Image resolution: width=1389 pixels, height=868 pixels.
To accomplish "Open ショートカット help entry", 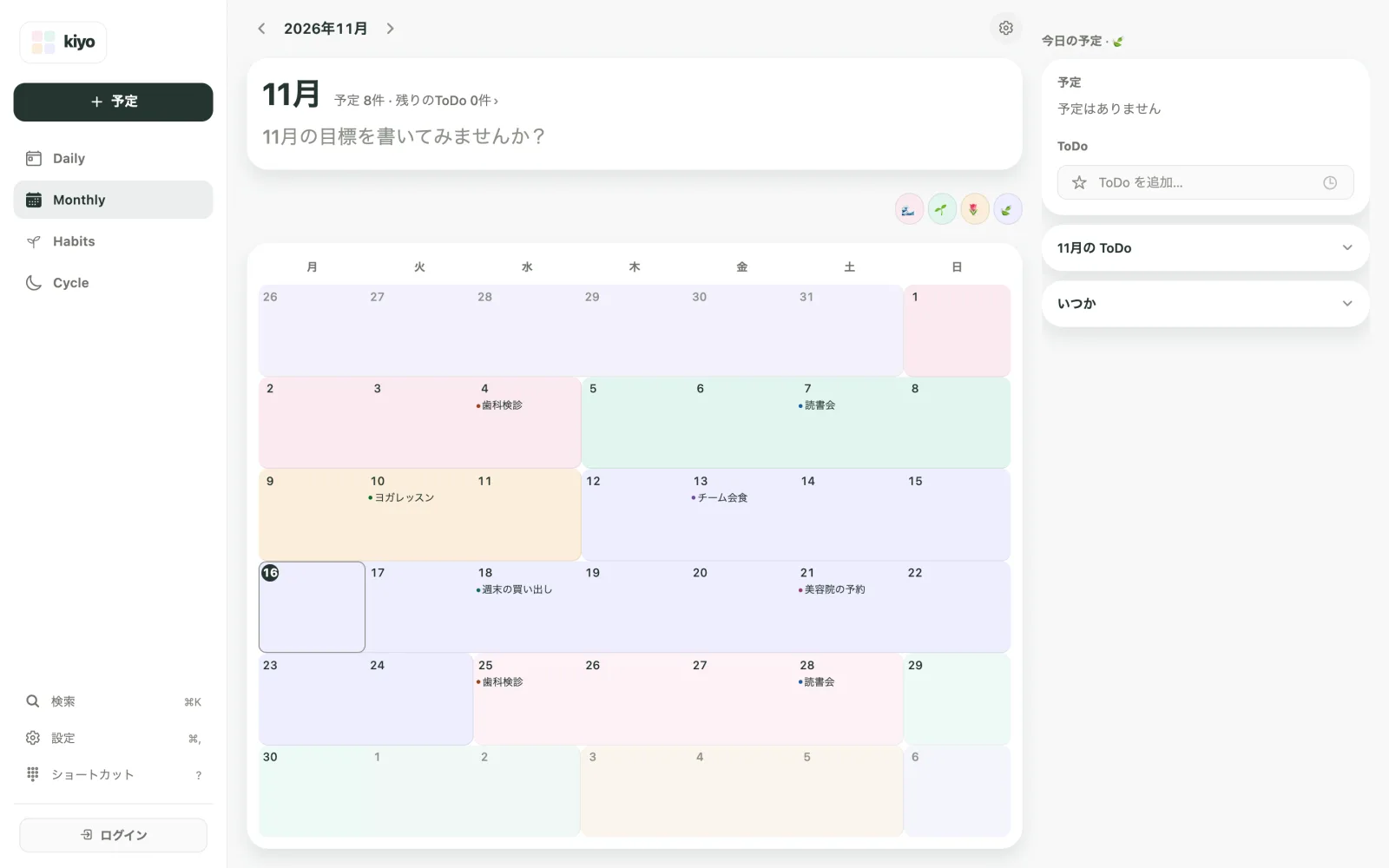I will tap(113, 774).
